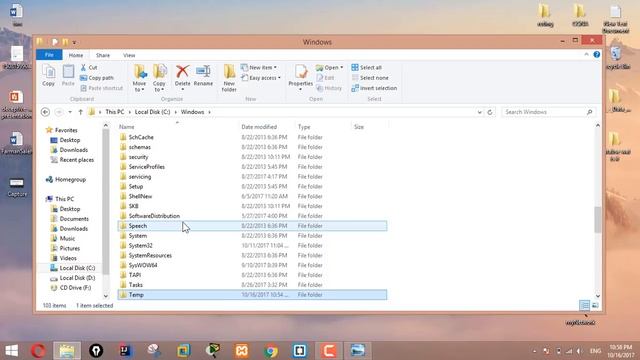The width and height of the screenshot is (640, 360).
Task: Open the New item dropdown
Action: click(x=259, y=67)
